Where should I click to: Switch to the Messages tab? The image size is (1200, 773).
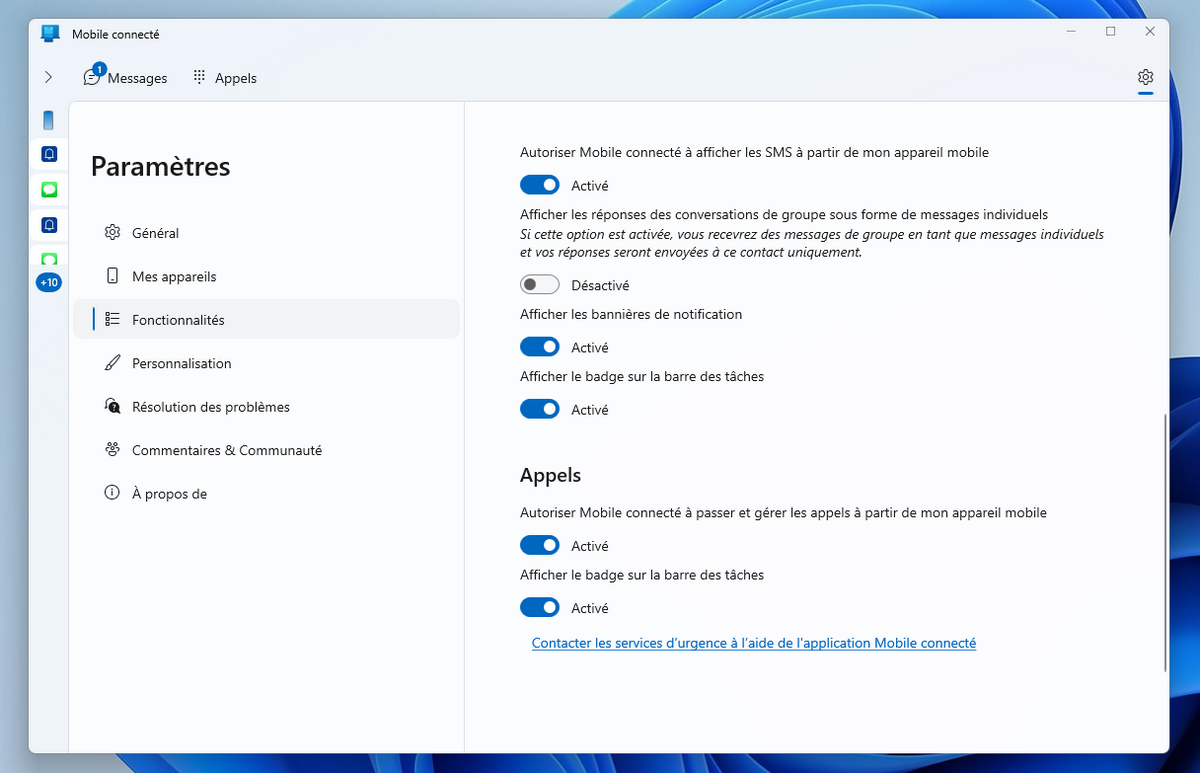pyautogui.click(x=126, y=77)
